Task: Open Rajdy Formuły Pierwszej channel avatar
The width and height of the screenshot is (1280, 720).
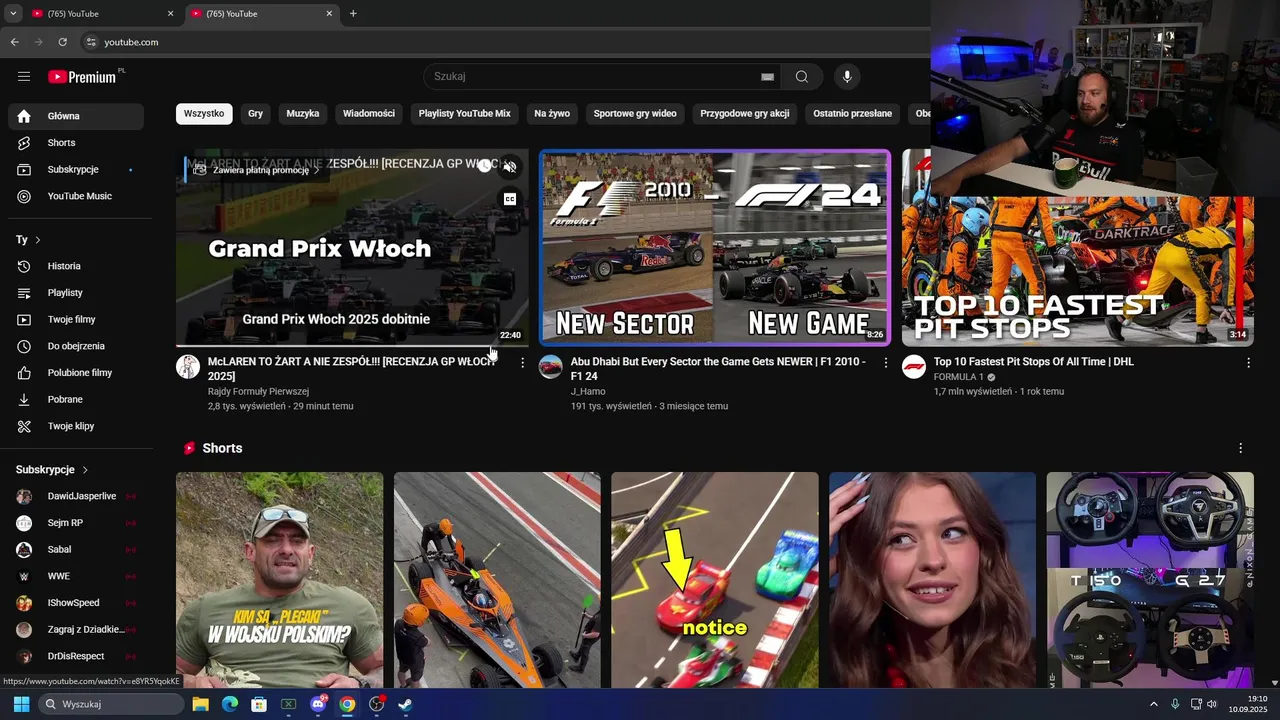Action: pos(188,366)
